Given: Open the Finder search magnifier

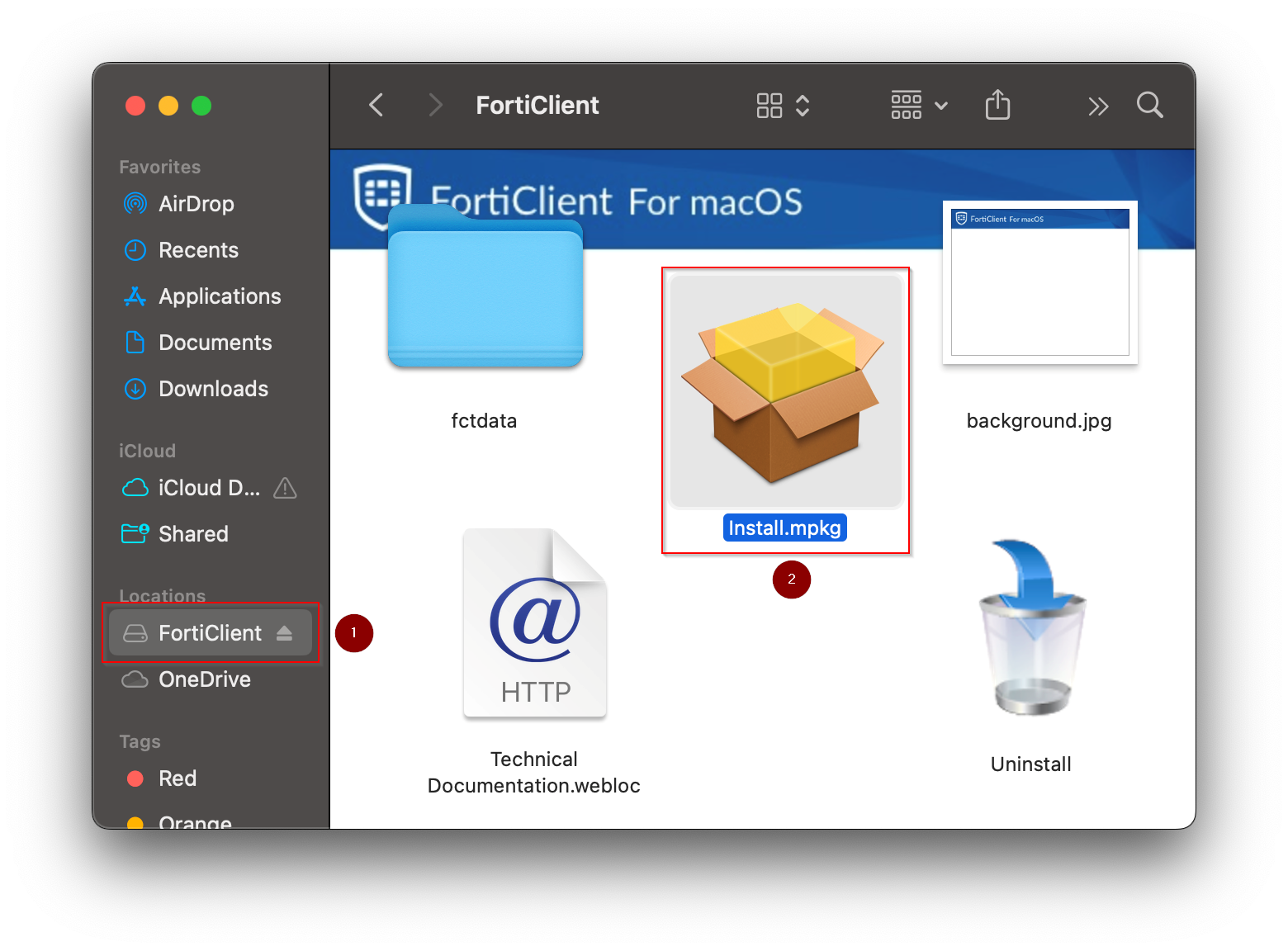Looking at the screenshot, I should 1149,105.
